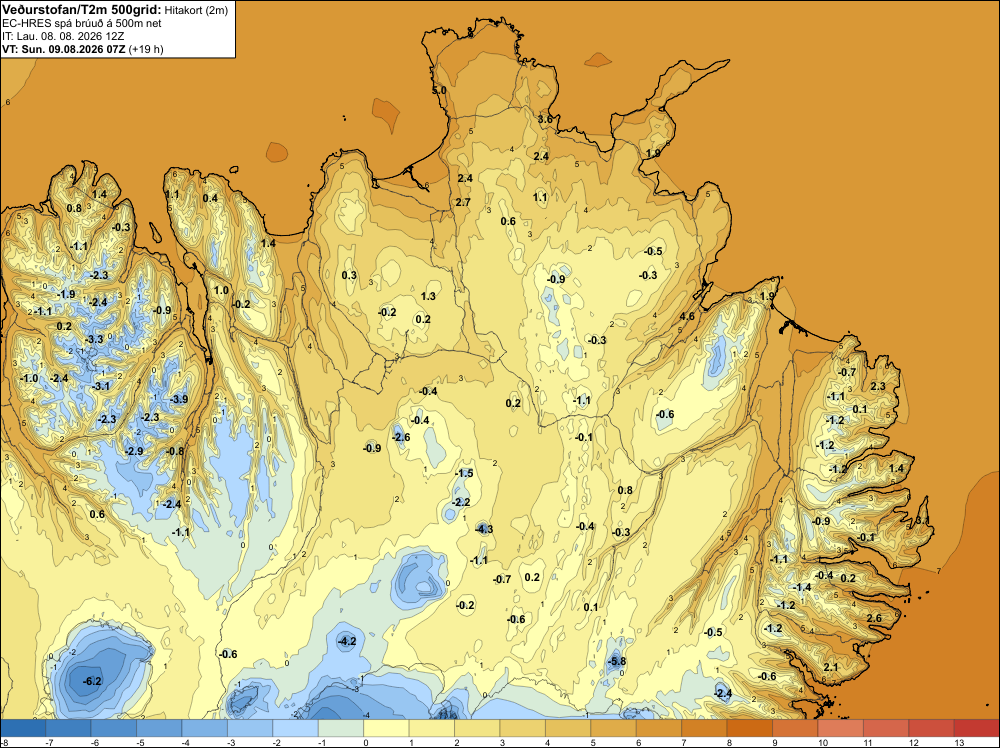Click the -3.9 temperature value
Screen dimensions: 1000x748
(179, 399)
